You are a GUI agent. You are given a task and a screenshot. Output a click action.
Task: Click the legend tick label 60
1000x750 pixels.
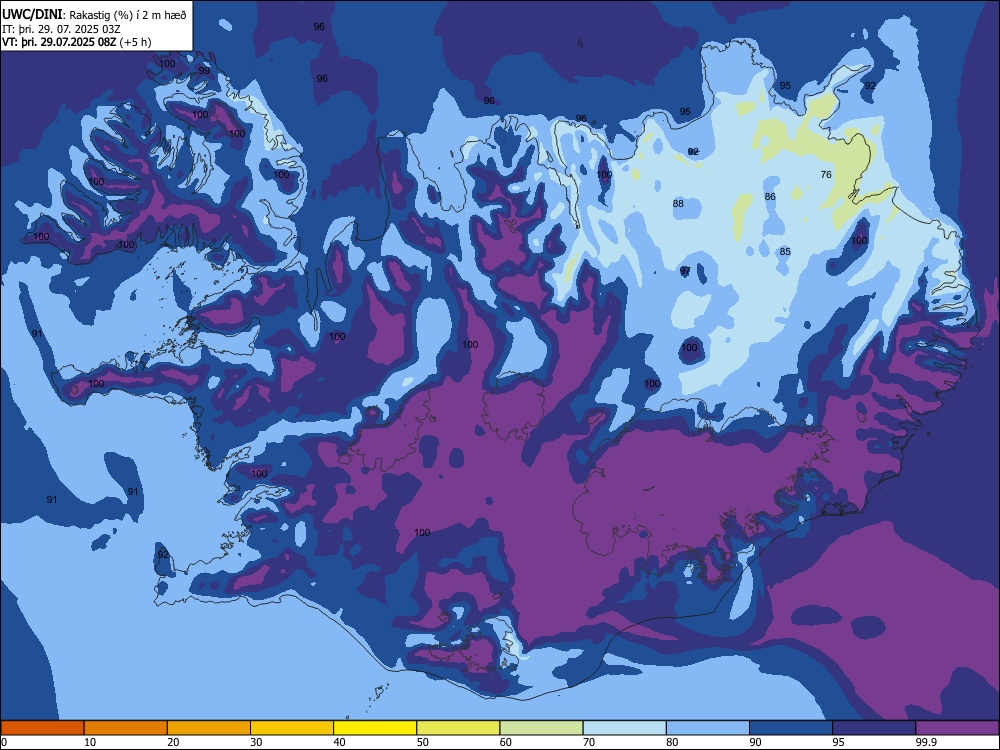tap(506, 742)
